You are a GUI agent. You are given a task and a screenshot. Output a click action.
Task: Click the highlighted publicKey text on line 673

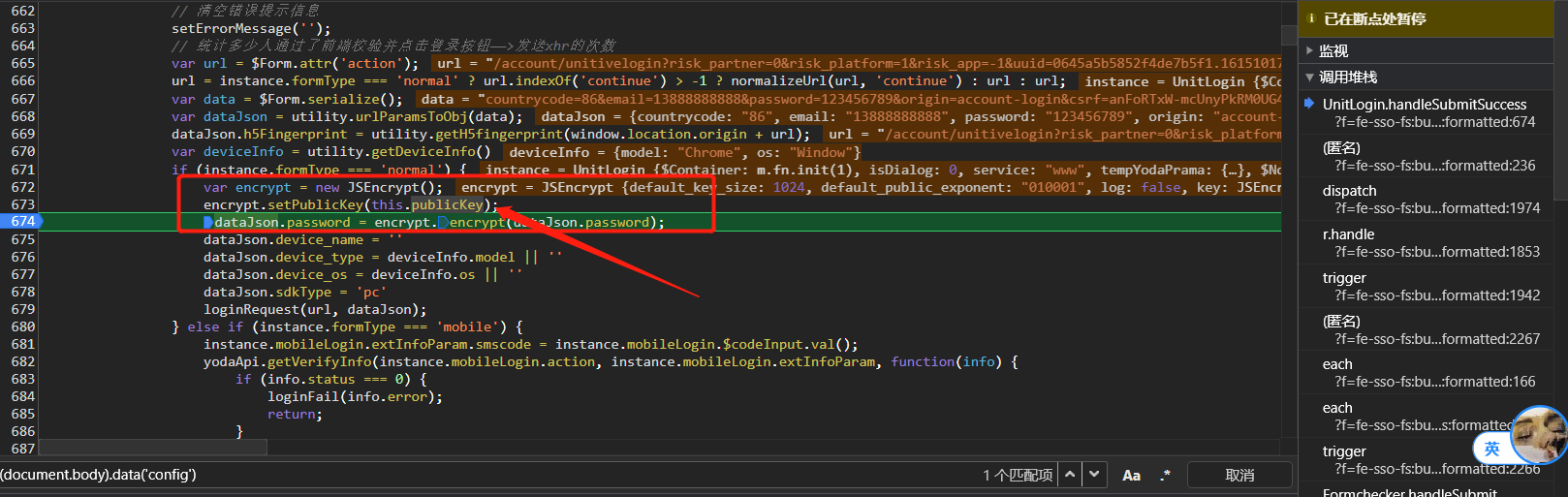pyautogui.click(x=446, y=204)
